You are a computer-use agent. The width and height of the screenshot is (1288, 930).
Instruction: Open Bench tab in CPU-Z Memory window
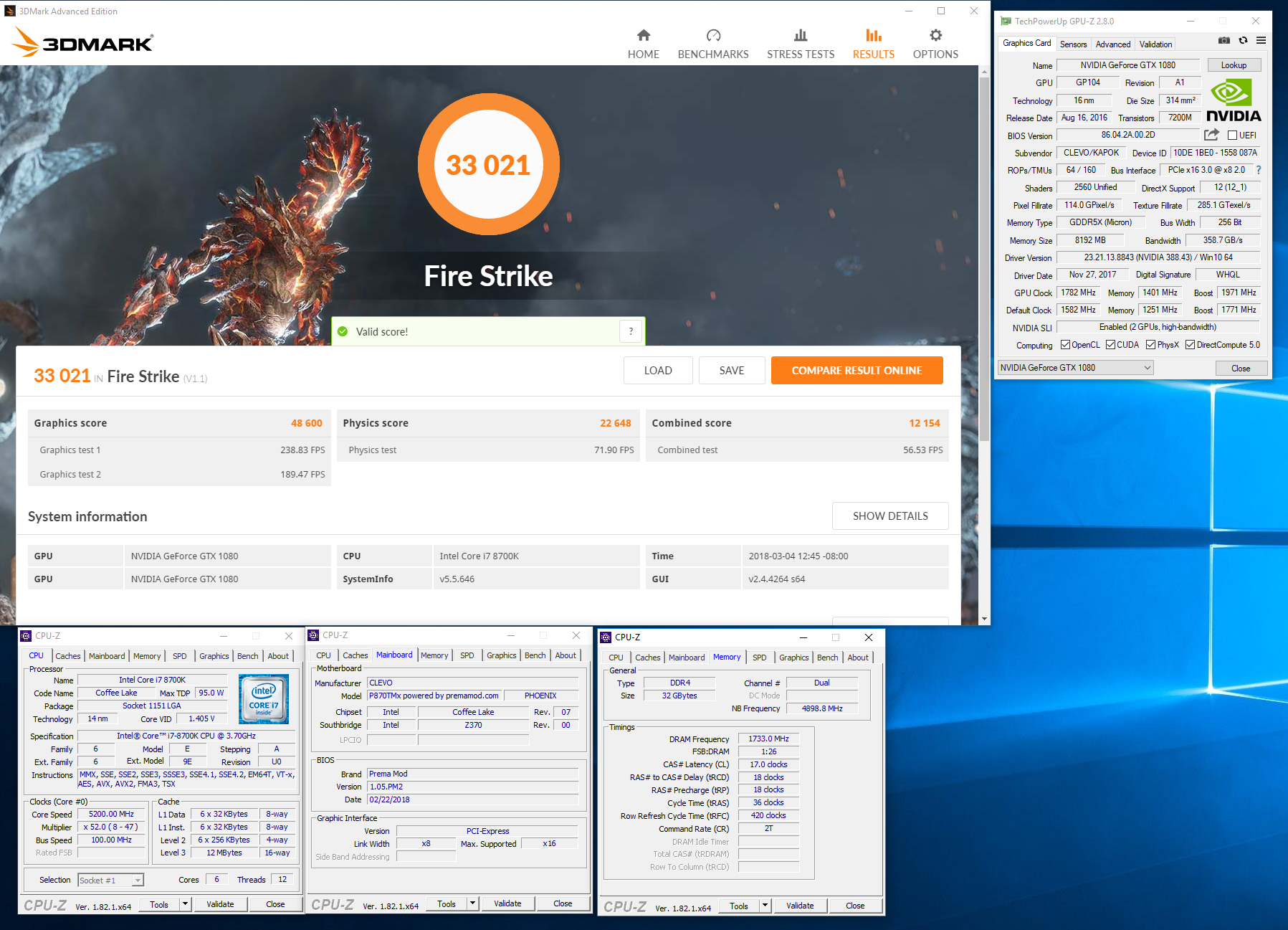827,658
